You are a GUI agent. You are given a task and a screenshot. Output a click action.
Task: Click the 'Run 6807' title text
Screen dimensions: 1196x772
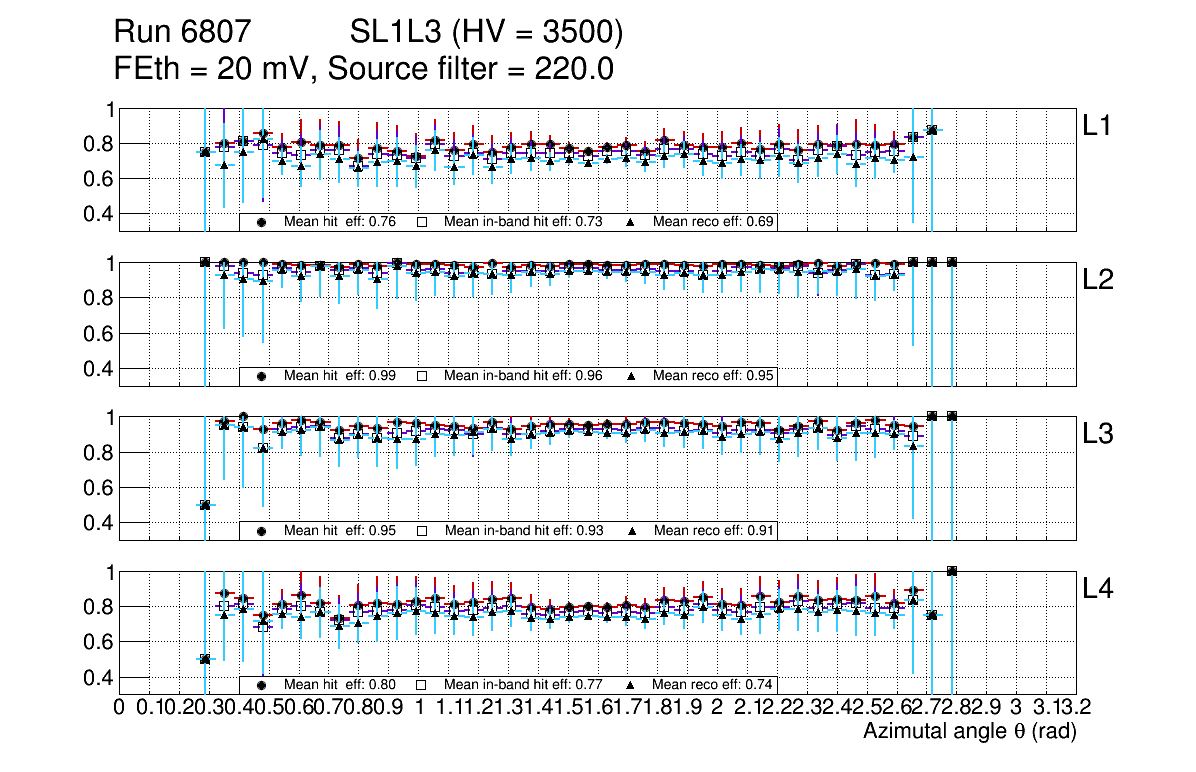[x=188, y=33]
